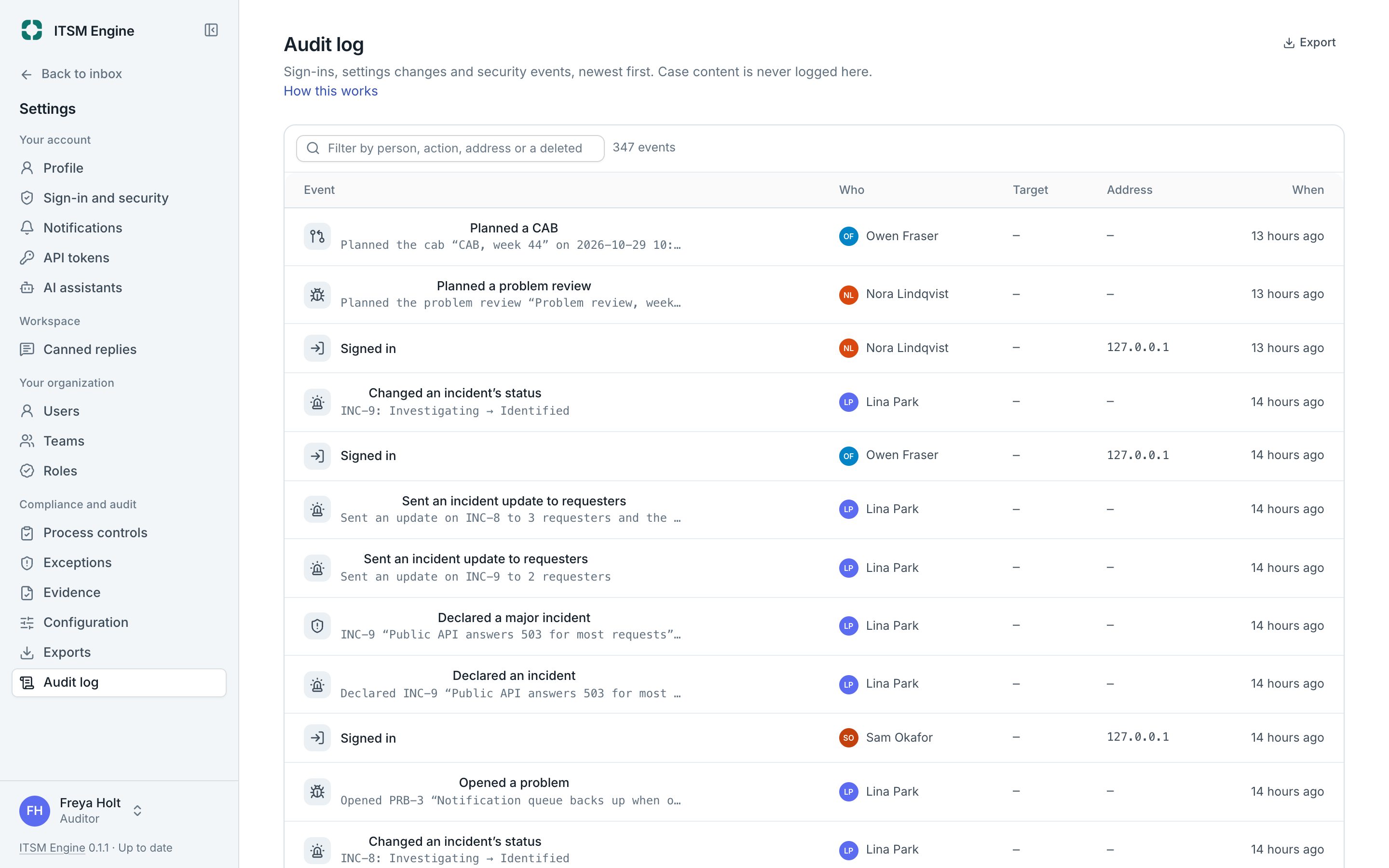Screen dimensions: 1389x868
Task: Click the Planned a CAB event icon
Action: pyautogui.click(x=317, y=236)
